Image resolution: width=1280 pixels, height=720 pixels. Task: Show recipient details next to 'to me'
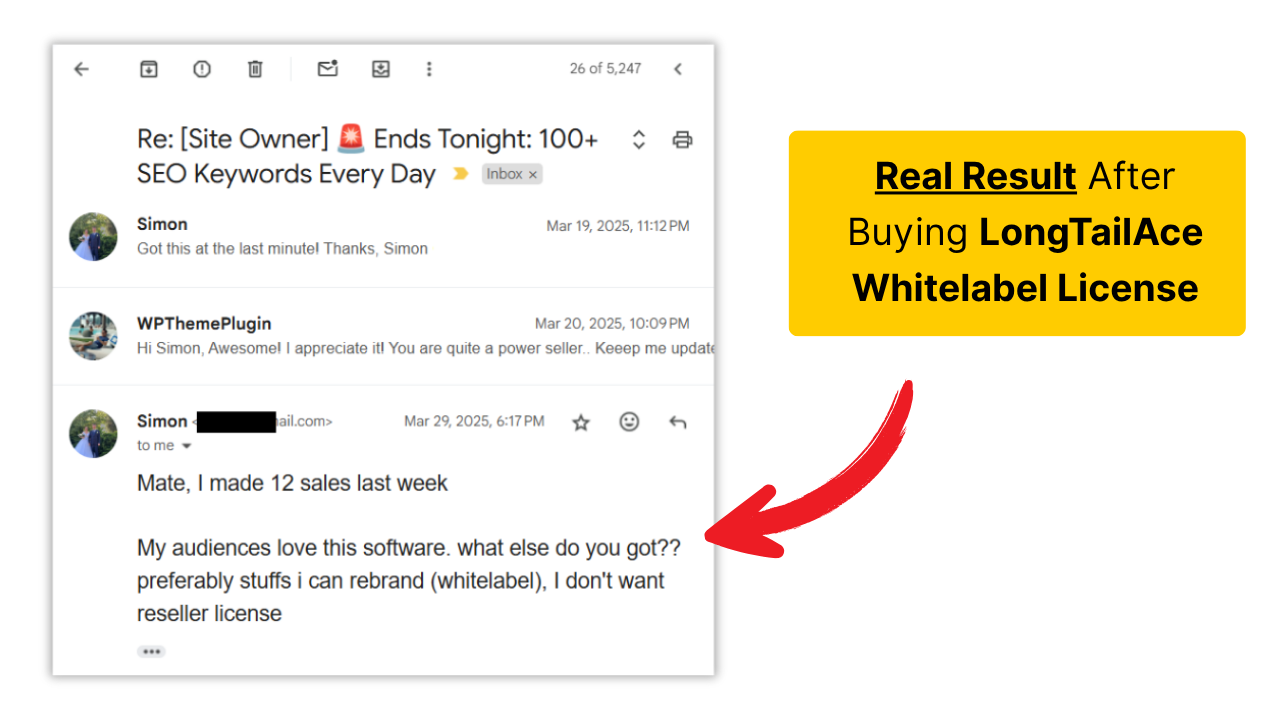pos(186,446)
